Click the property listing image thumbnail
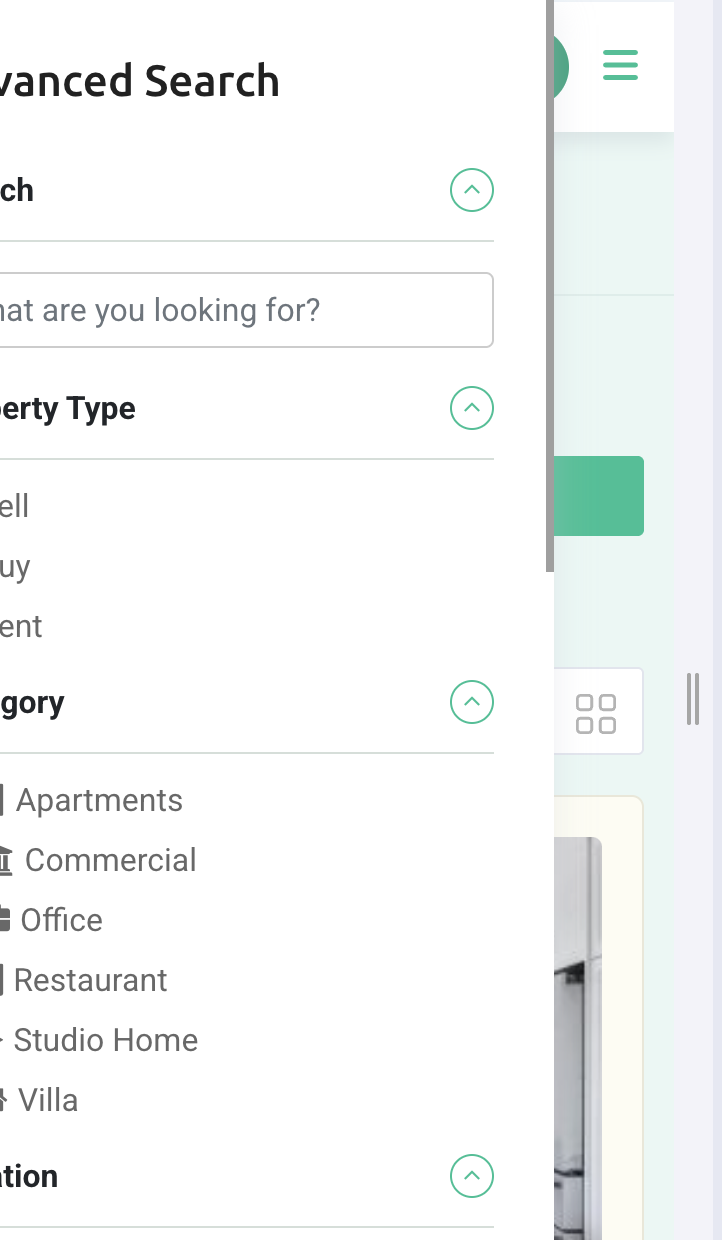The image size is (722, 1240). point(578,1038)
